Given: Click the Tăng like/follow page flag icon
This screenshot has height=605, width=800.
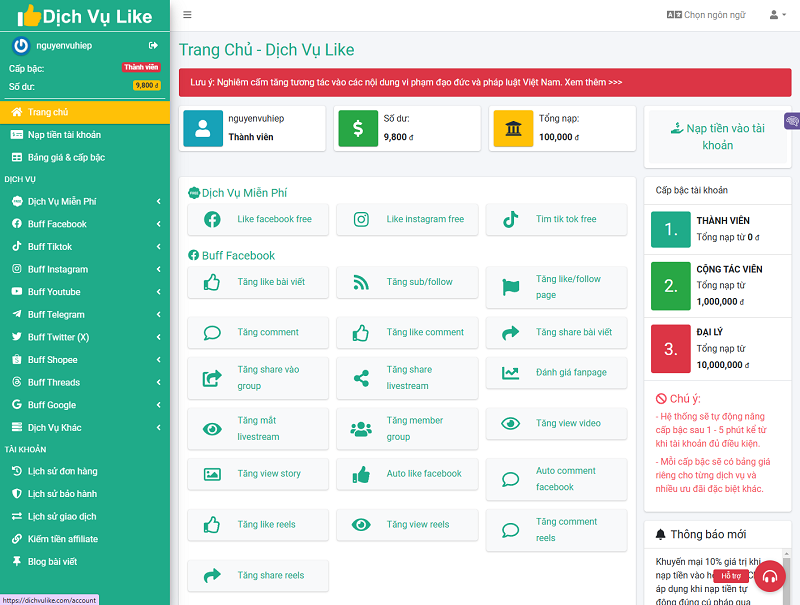Looking at the screenshot, I should tap(510, 287).
